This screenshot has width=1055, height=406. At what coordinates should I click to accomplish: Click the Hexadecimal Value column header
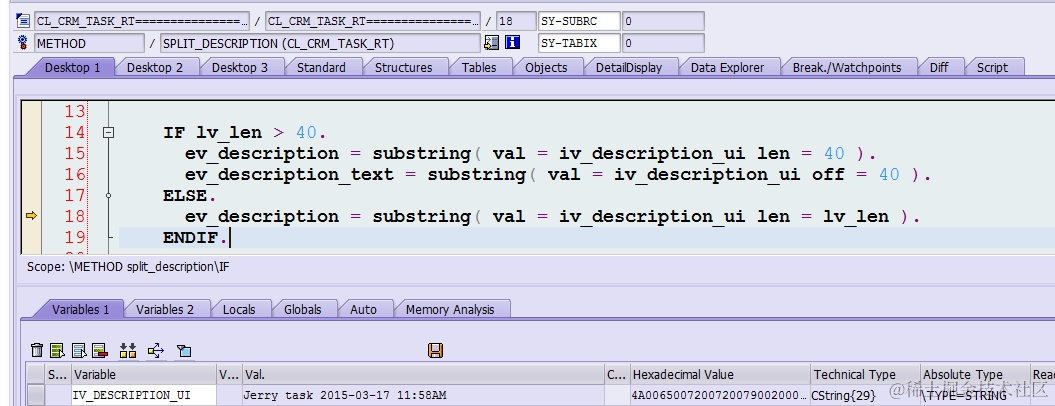[720, 374]
